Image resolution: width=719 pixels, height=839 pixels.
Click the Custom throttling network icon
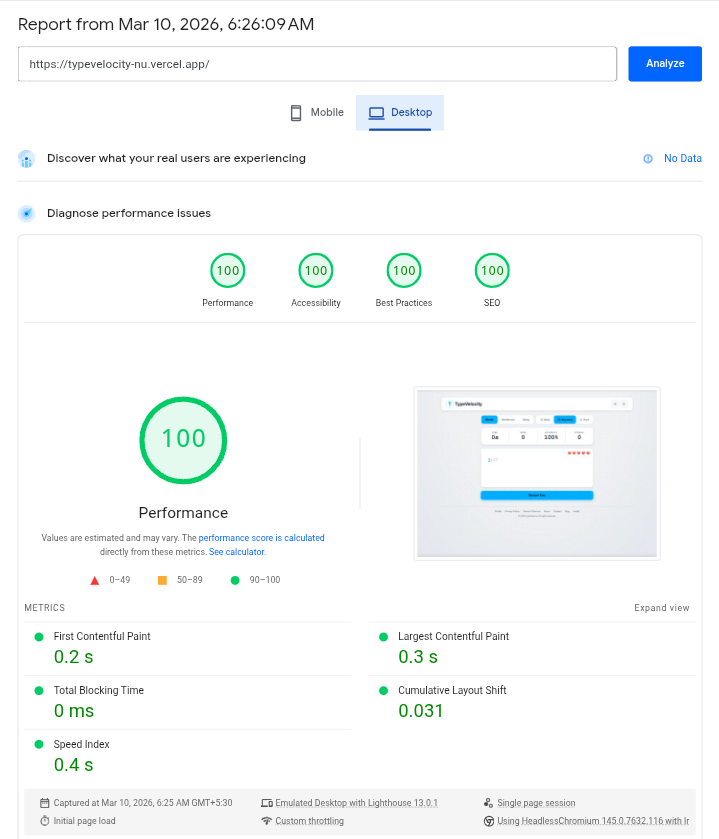266,821
